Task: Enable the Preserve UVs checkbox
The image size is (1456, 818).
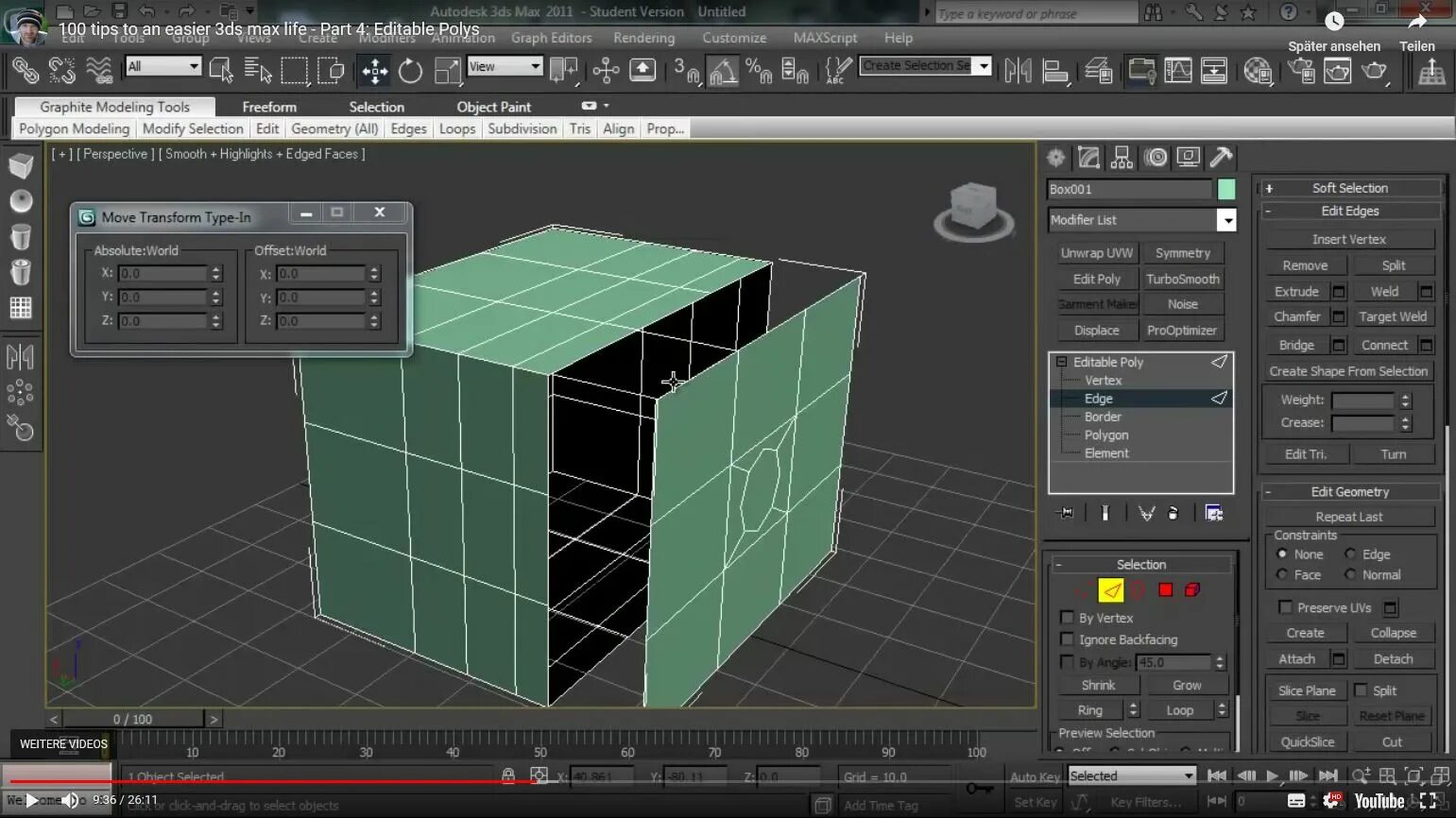Action: pyautogui.click(x=1285, y=607)
